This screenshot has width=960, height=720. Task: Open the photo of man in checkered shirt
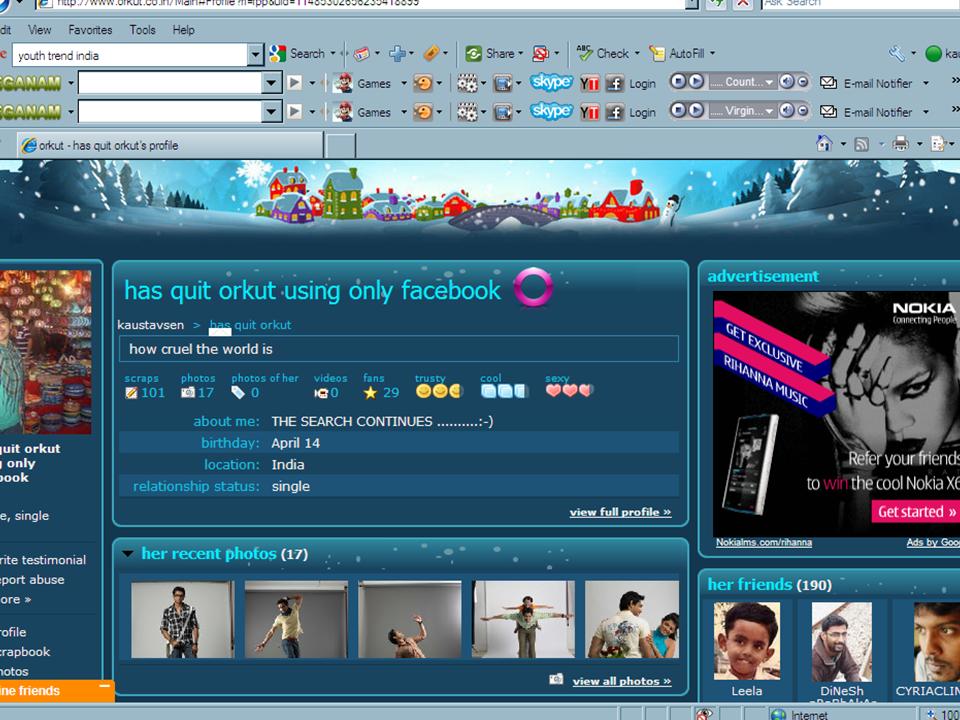182,619
